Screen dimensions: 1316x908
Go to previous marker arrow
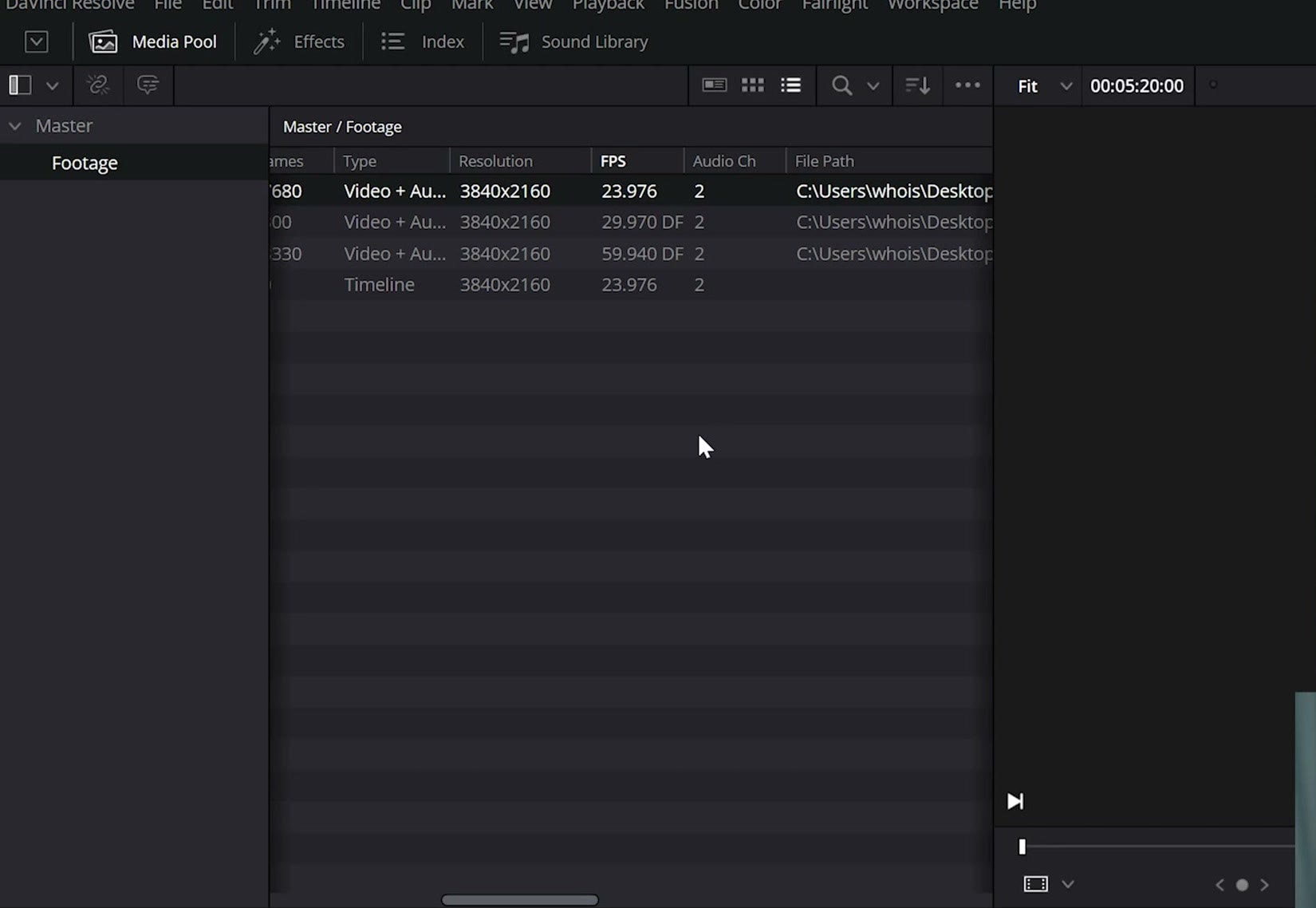point(1219,885)
